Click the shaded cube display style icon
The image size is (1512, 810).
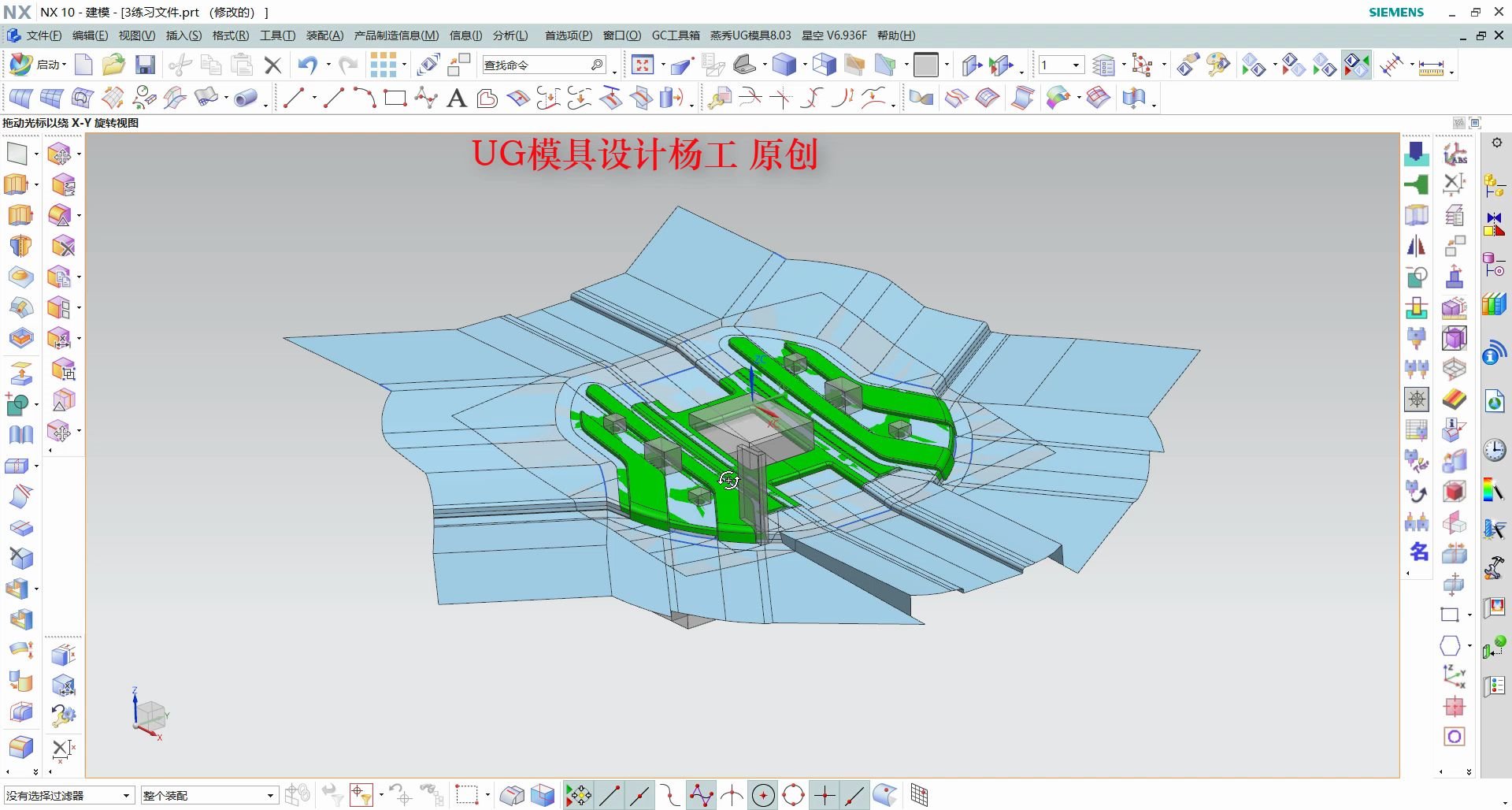784,65
